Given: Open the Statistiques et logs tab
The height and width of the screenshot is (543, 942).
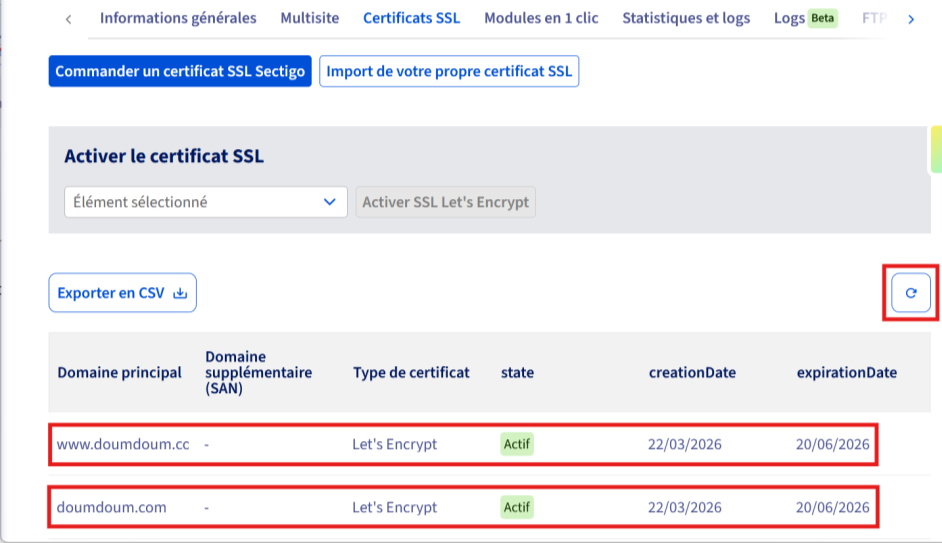Looking at the screenshot, I should (685, 18).
